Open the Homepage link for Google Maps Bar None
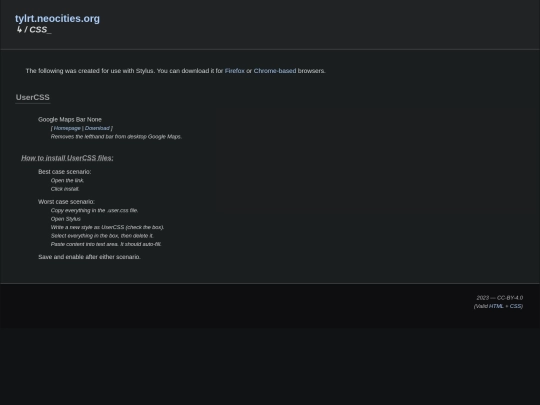Viewport: 540px width, 405px height. 67,128
